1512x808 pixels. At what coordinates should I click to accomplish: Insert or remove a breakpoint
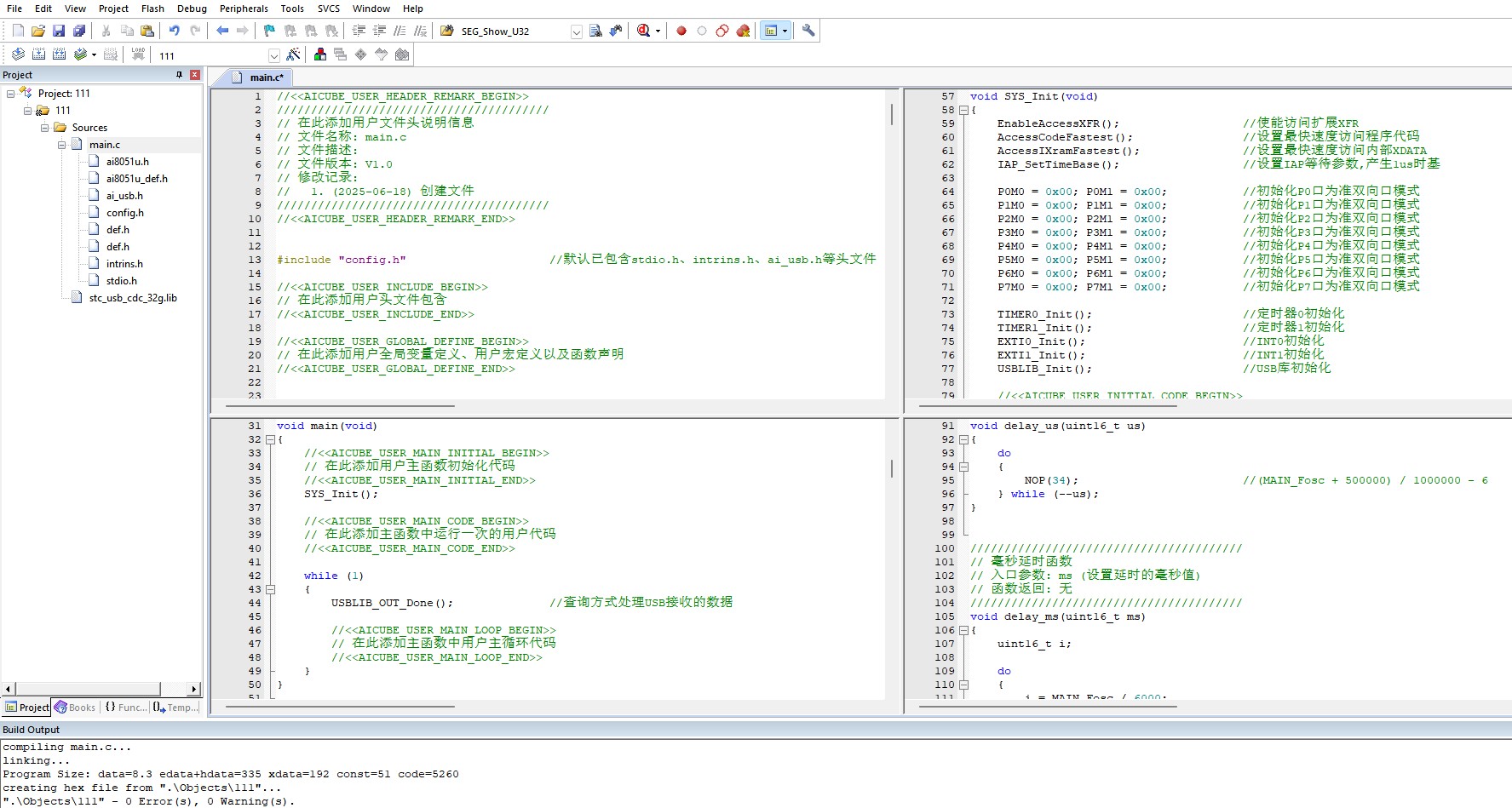click(681, 31)
